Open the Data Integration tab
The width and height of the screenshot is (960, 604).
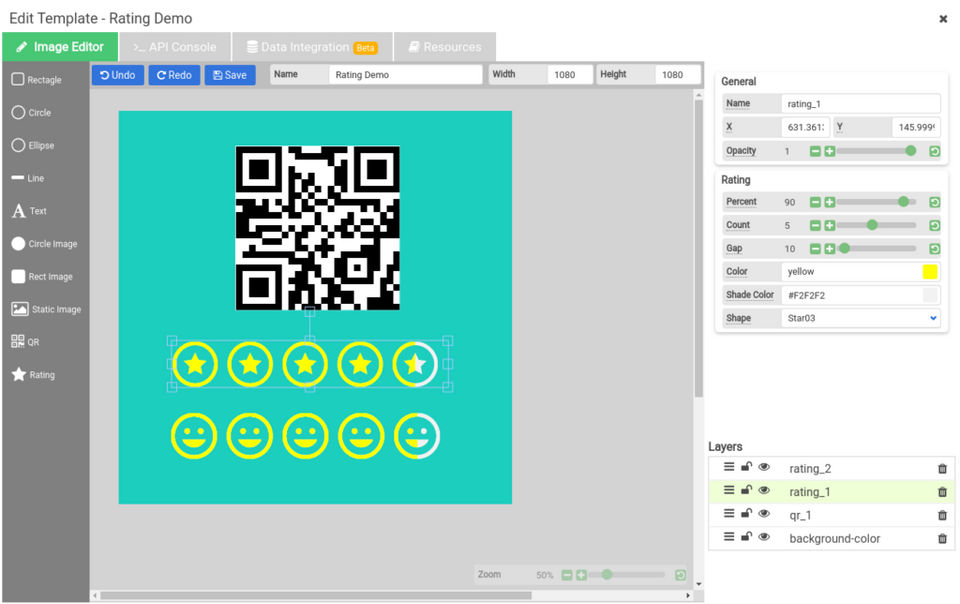312,47
